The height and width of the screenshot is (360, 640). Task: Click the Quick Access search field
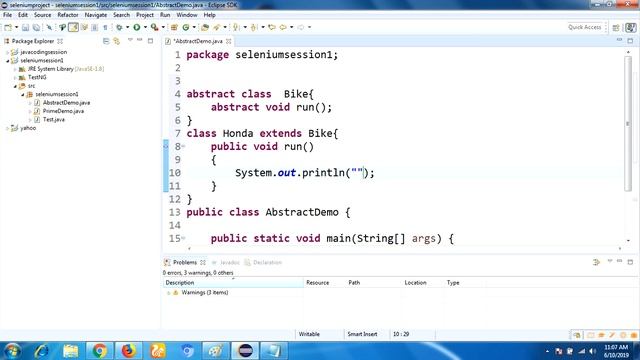pyautogui.click(x=584, y=27)
